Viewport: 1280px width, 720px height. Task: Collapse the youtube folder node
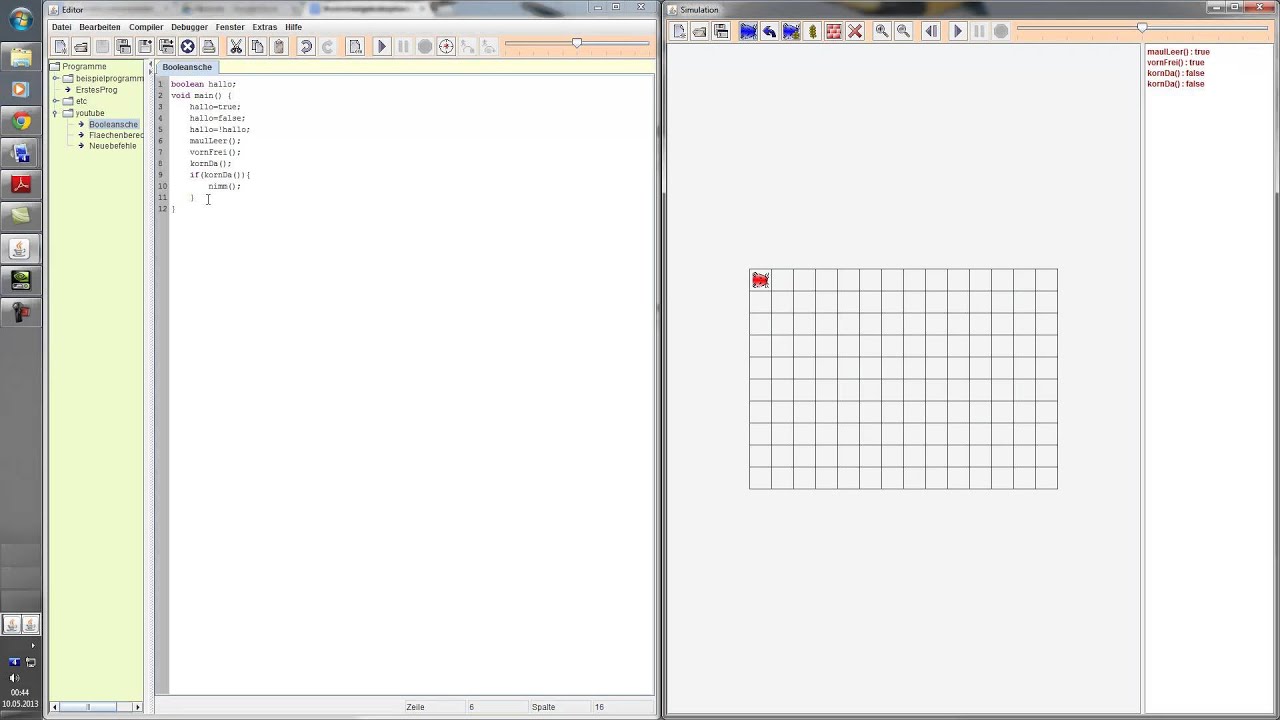pyautogui.click(x=56, y=113)
